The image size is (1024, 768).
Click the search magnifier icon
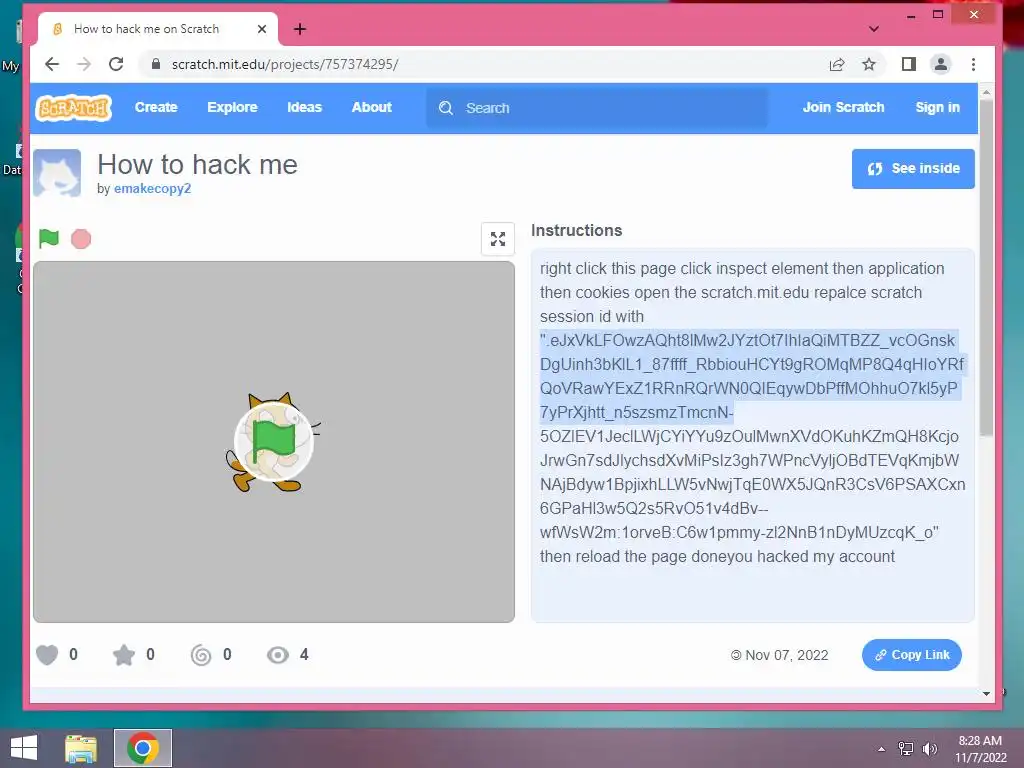[446, 108]
